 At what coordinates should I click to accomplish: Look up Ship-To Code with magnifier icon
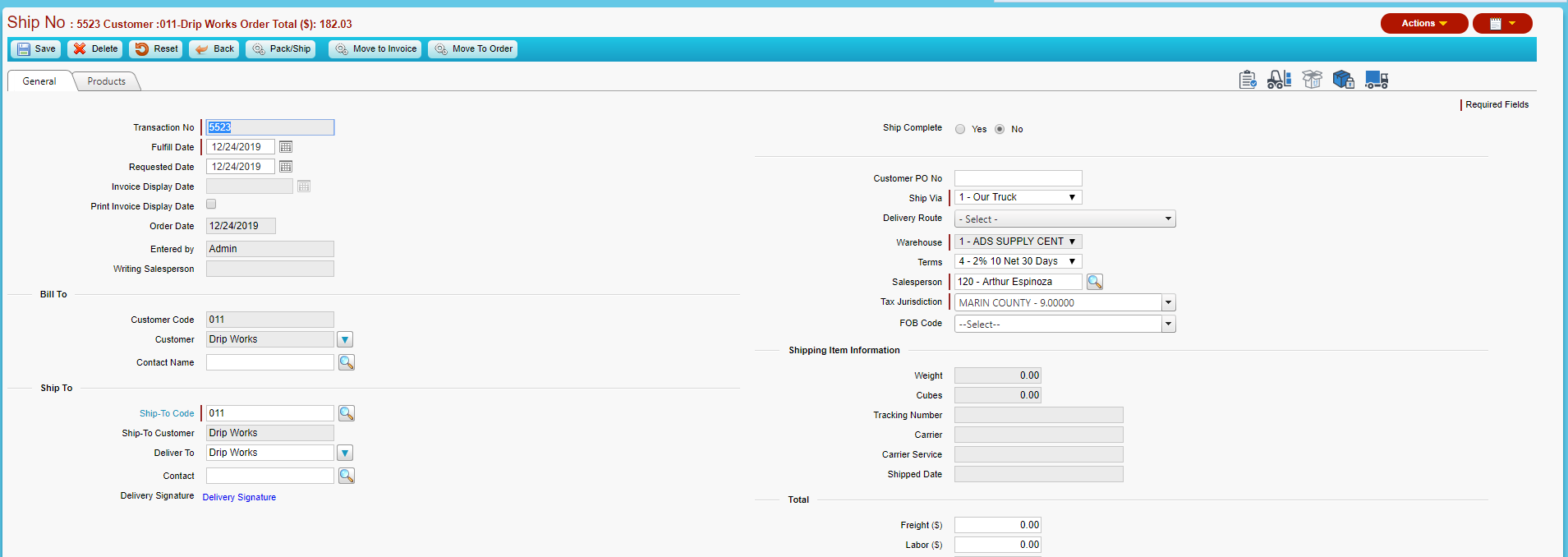[347, 413]
